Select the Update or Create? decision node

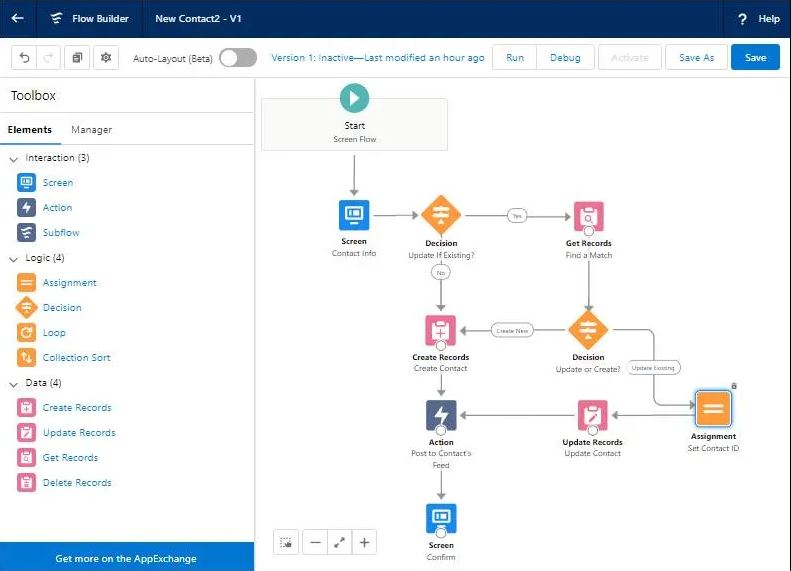pos(588,330)
